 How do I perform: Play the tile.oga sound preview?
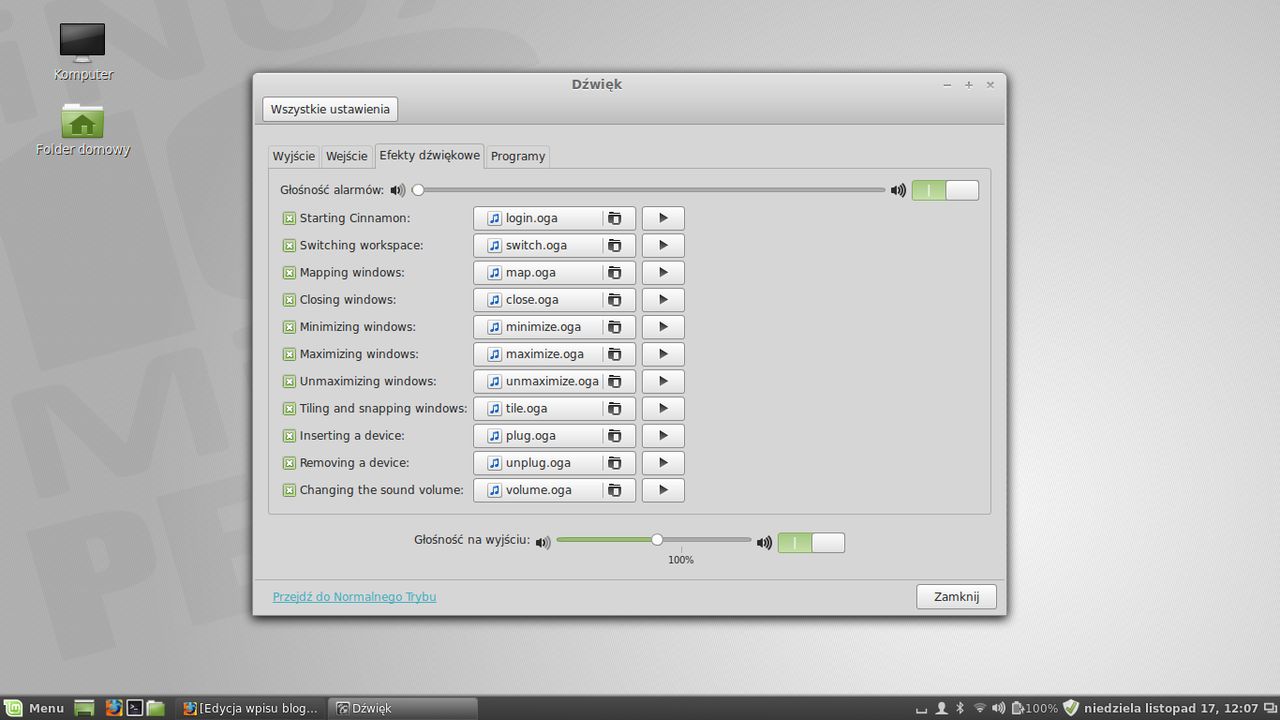[663, 408]
